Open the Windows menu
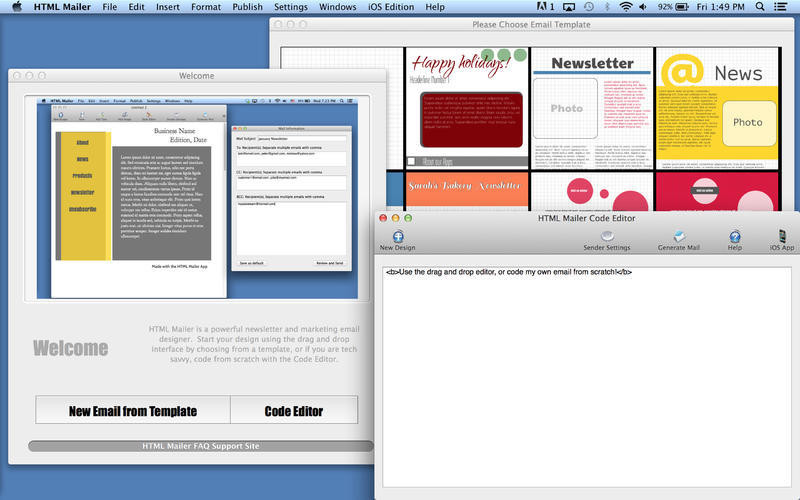The height and width of the screenshot is (500, 800). pyautogui.click(x=337, y=7)
